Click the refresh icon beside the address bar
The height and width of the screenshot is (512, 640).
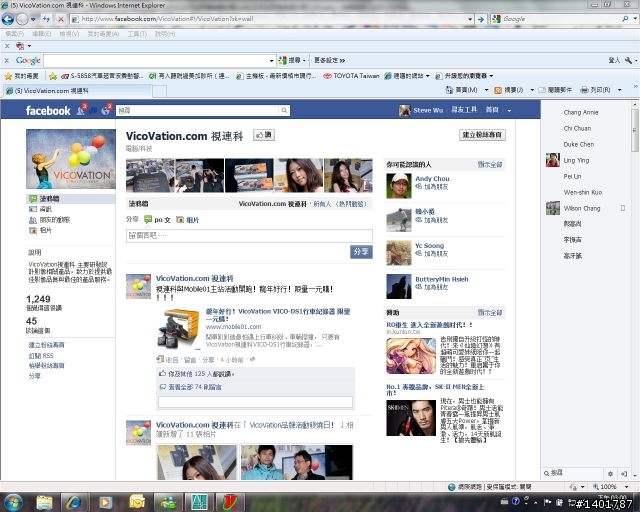pos(47,19)
